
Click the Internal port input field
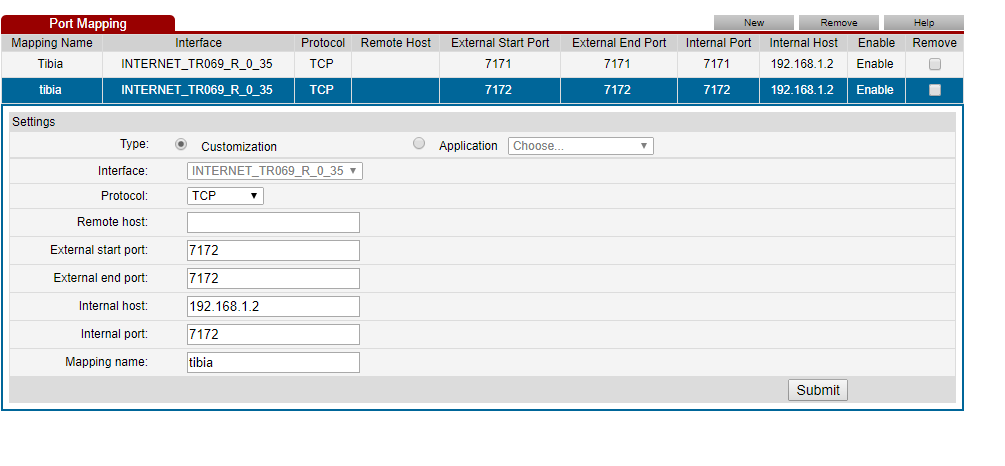click(273, 335)
